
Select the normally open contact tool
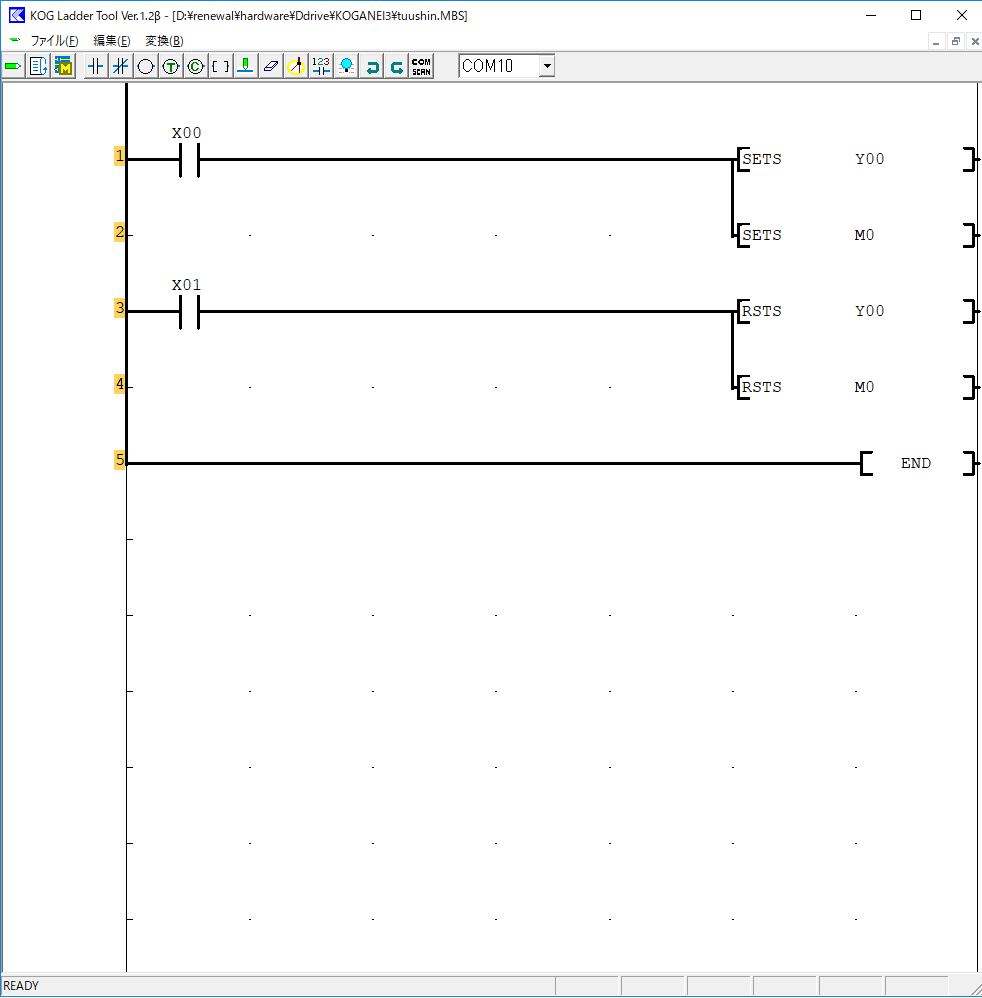pos(95,67)
